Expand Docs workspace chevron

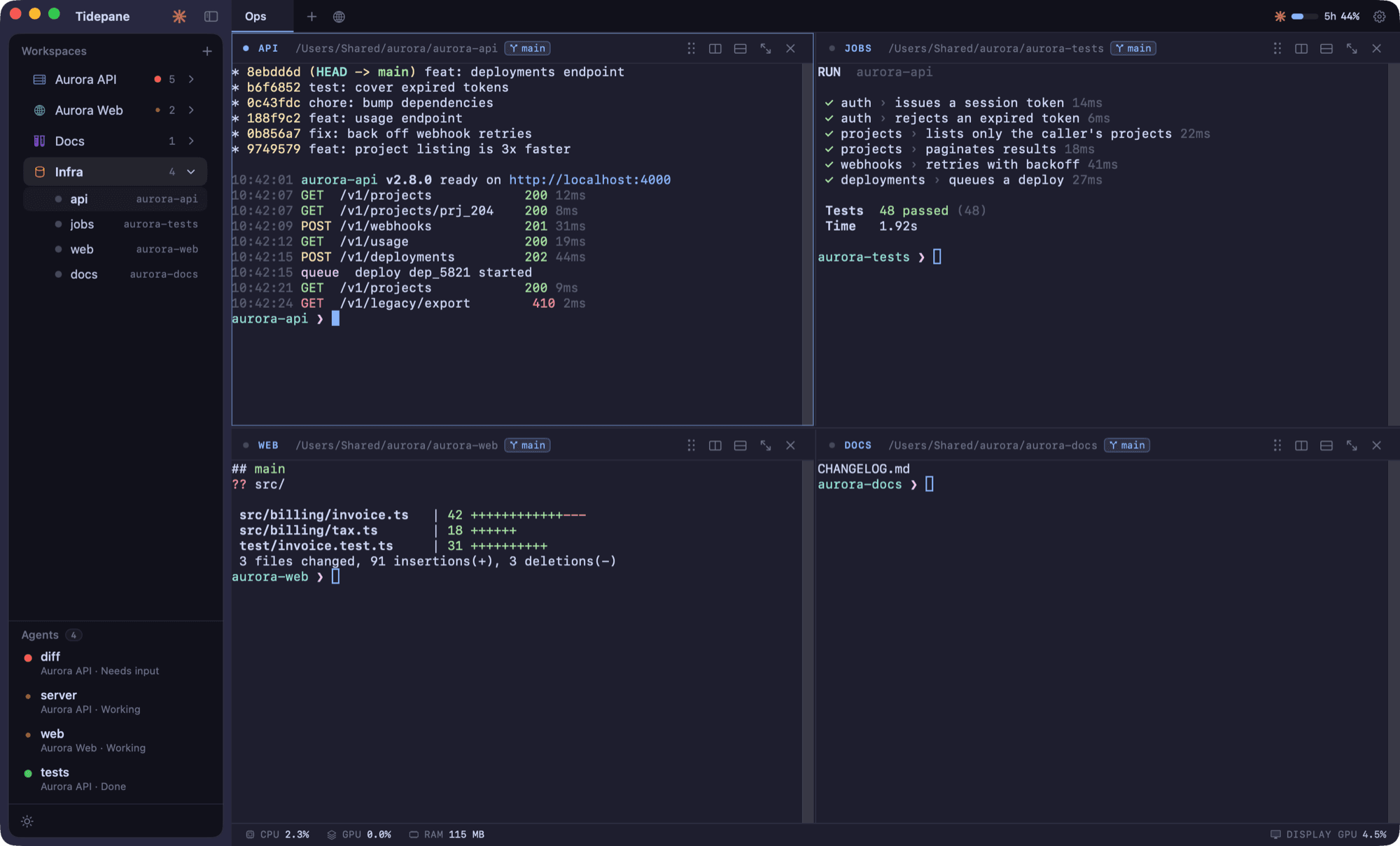coord(191,141)
